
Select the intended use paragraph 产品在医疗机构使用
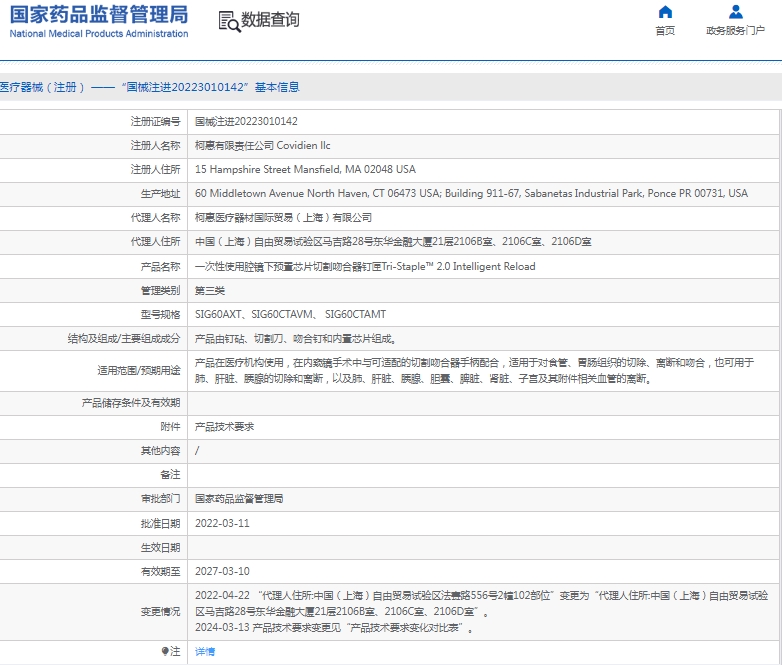pos(474,371)
